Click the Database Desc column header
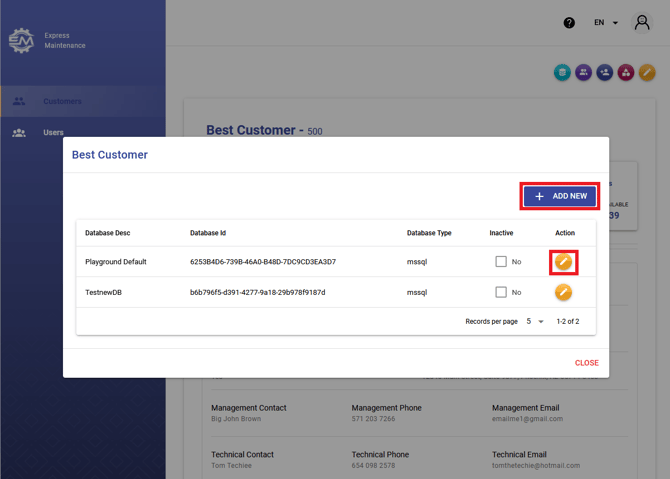The width and height of the screenshot is (670, 479). (108, 233)
